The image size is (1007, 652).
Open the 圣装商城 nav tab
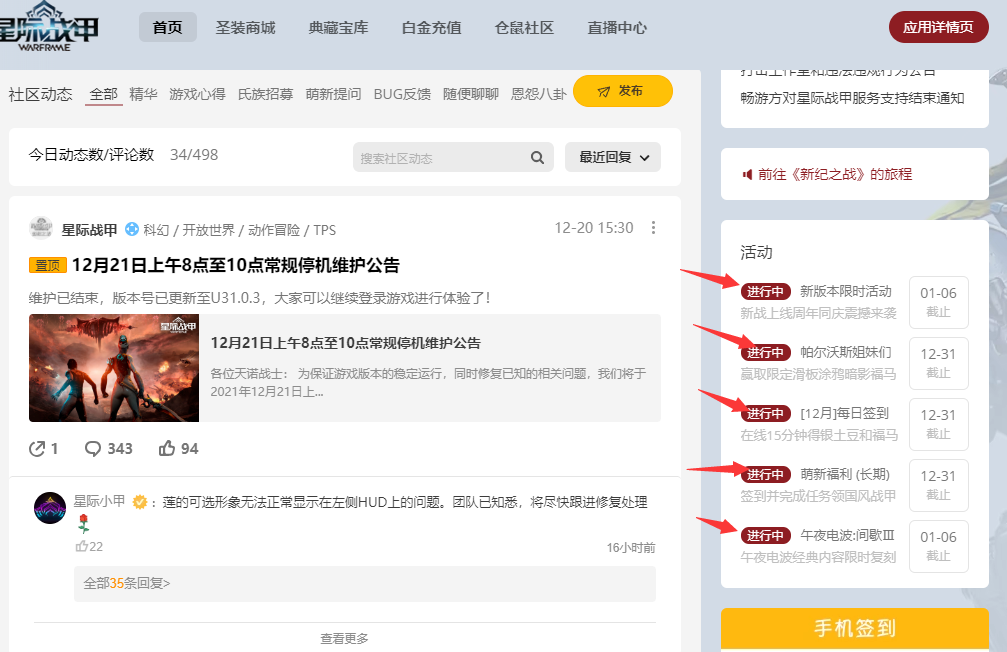tap(245, 28)
